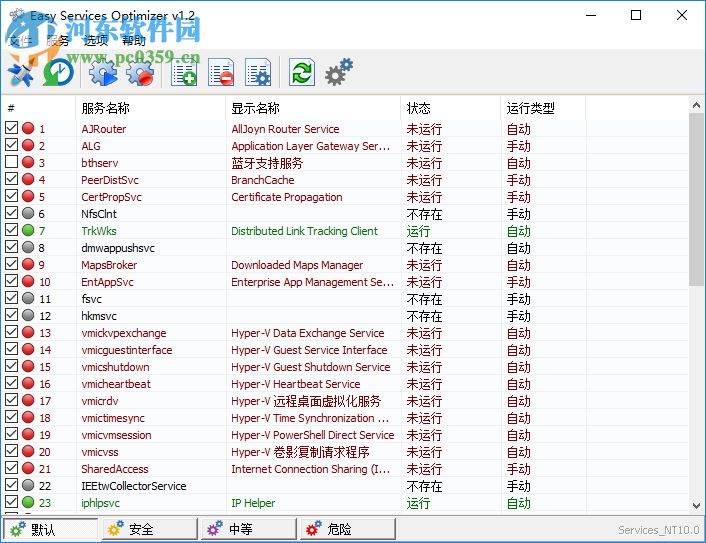Uncheck the ALG service checkbox
The width and height of the screenshot is (706, 543).
12,145
